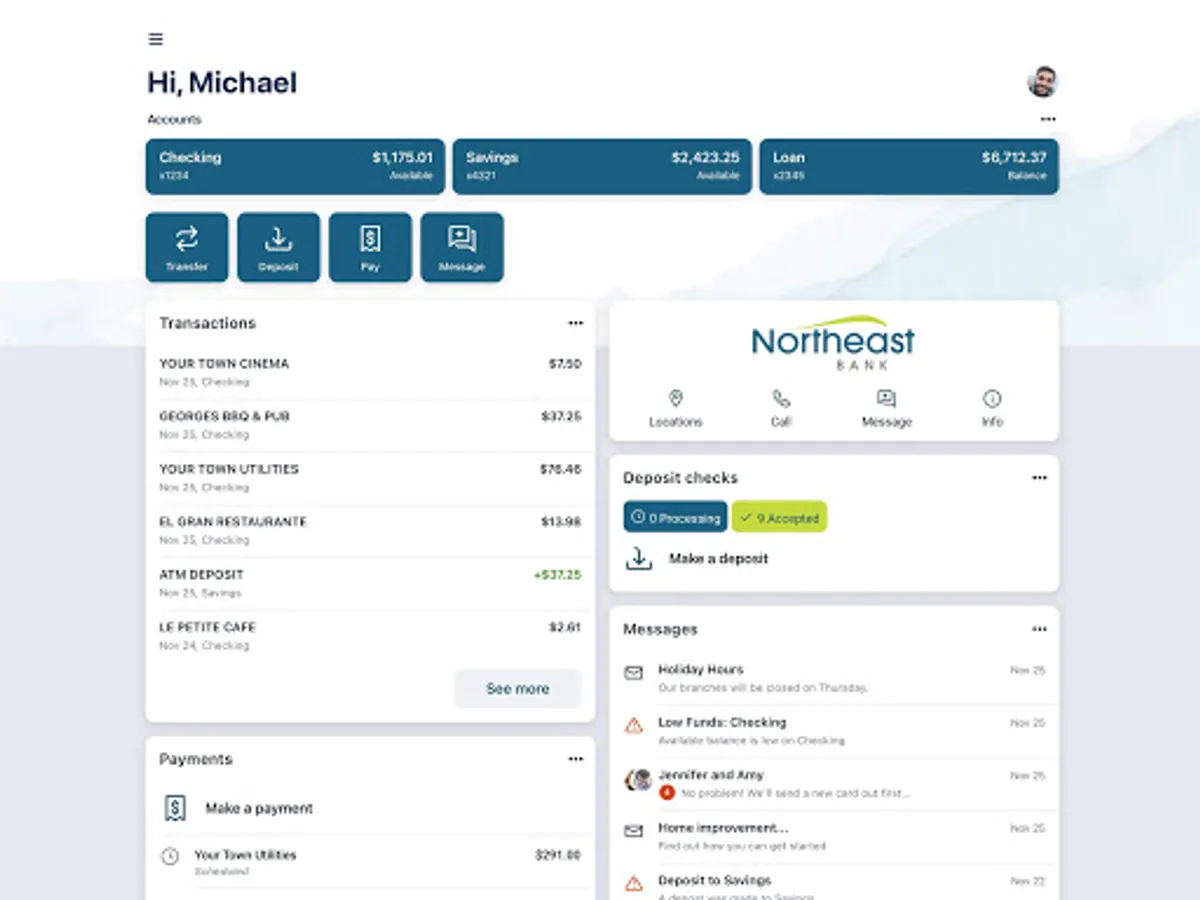Click the $6,712.37 loan balance
1200x900 pixels.
pyautogui.click(x=1014, y=157)
